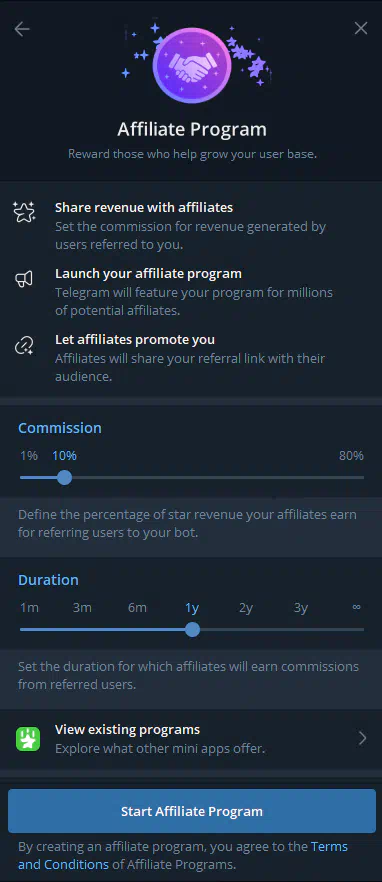This screenshot has width=382, height=882.
Task: Open View existing programs row
Action: (191, 739)
